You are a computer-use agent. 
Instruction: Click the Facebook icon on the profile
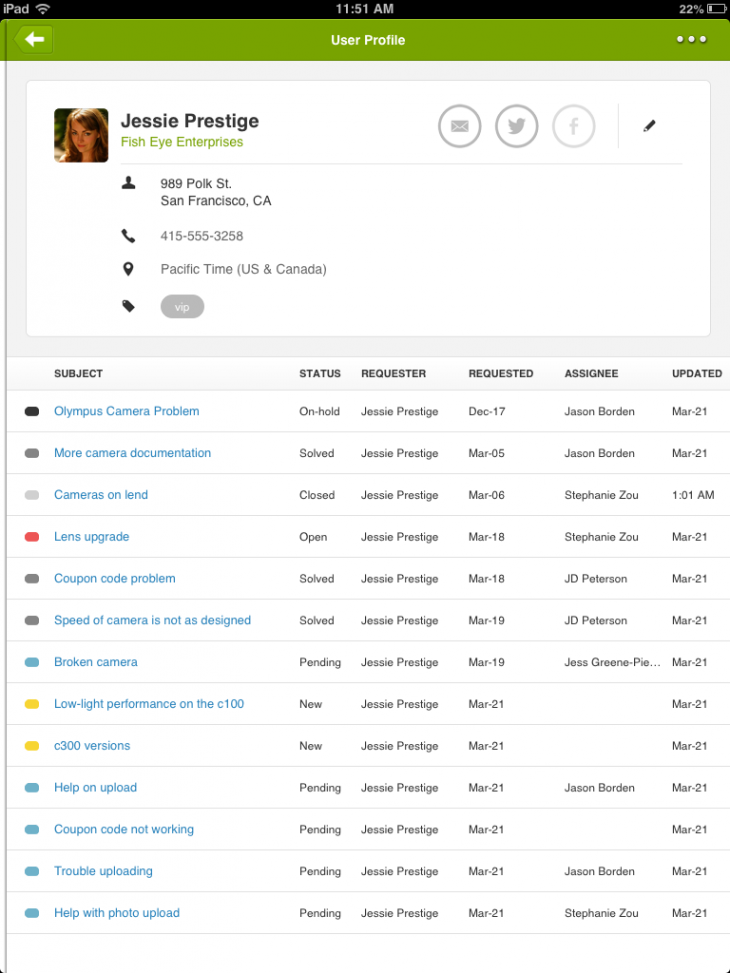[573, 126]
